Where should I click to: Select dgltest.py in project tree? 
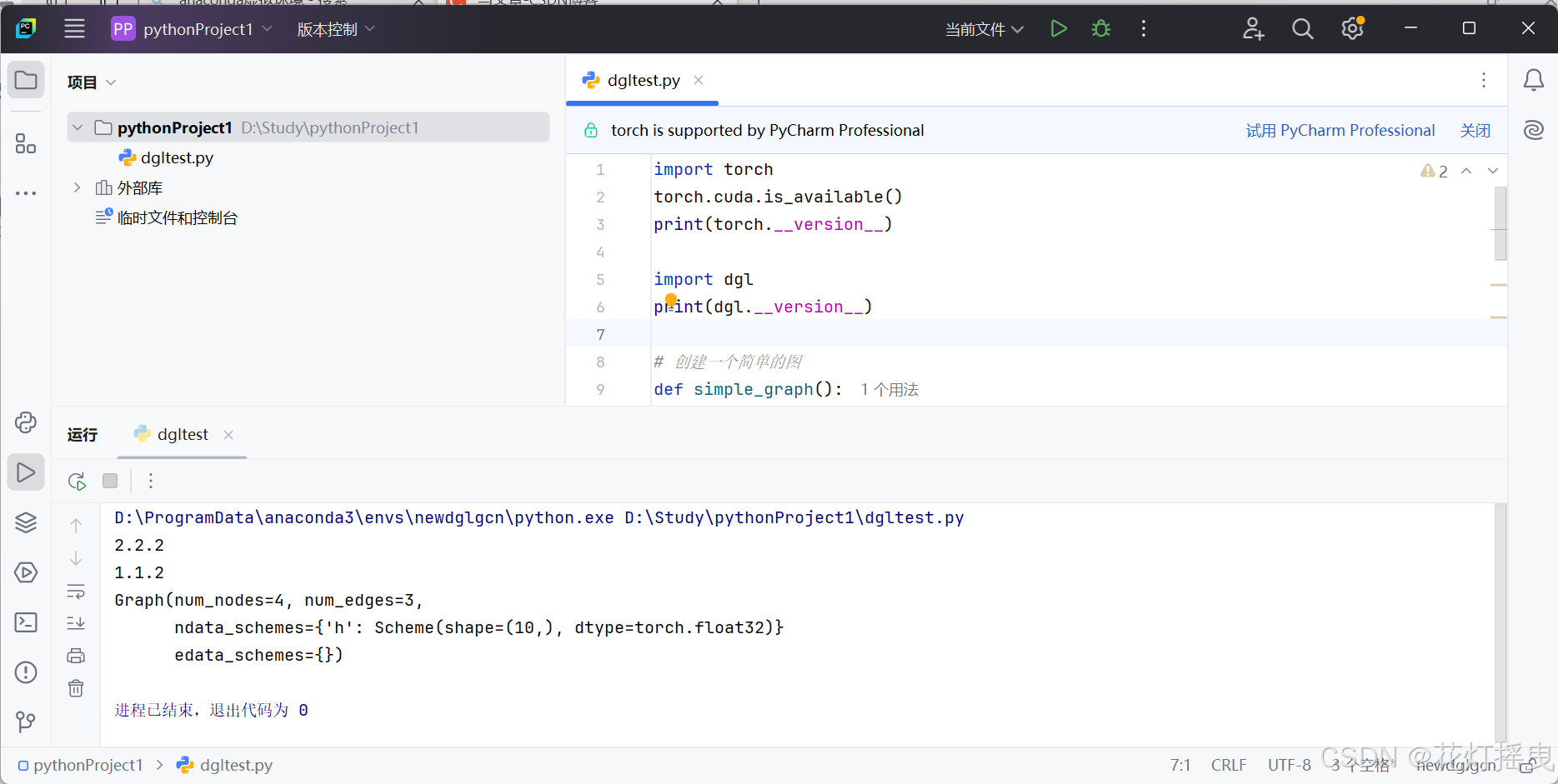click(x=166, y=157)
